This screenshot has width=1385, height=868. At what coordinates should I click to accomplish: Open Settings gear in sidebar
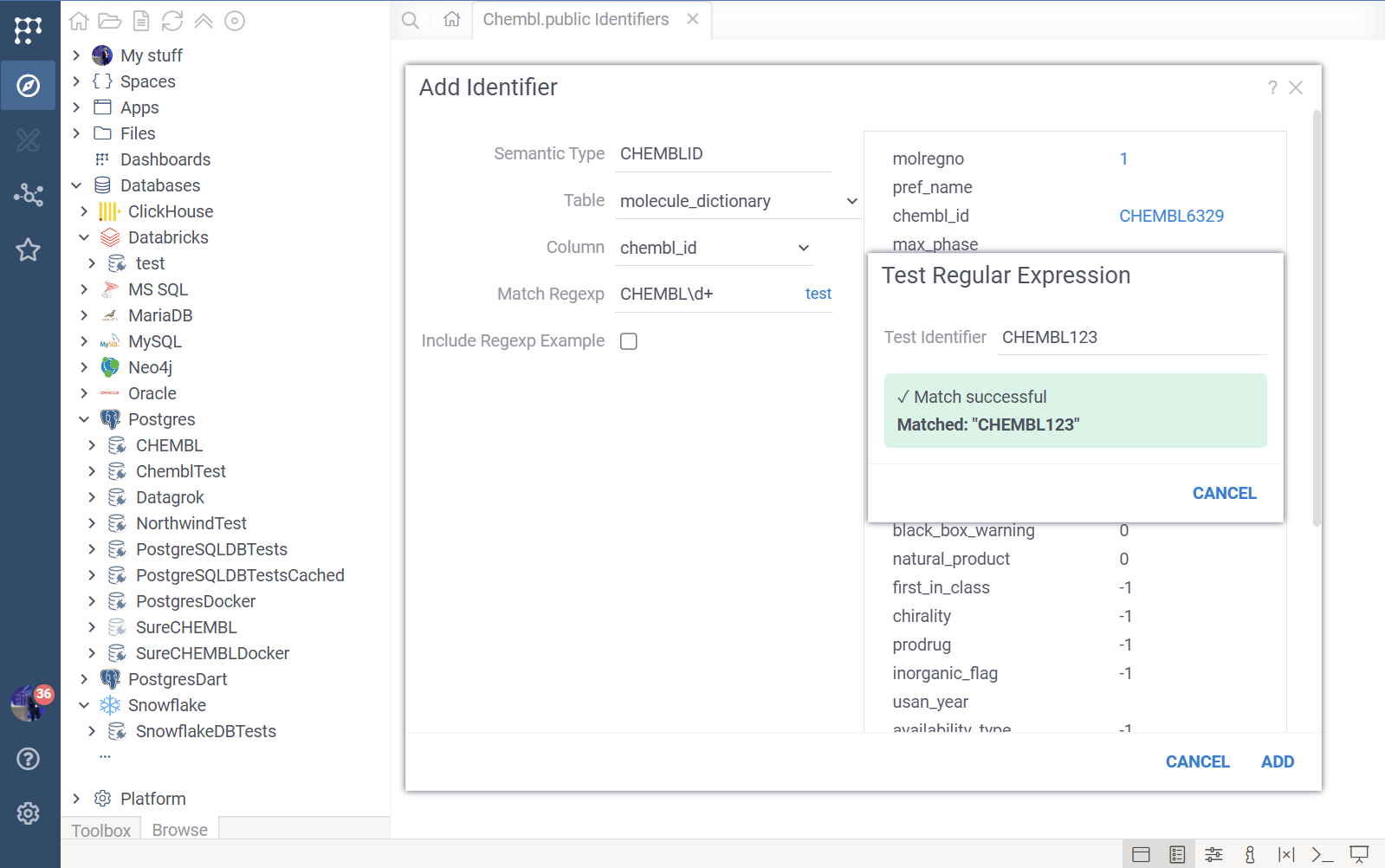pyautogui.click(x=29, y=813)
